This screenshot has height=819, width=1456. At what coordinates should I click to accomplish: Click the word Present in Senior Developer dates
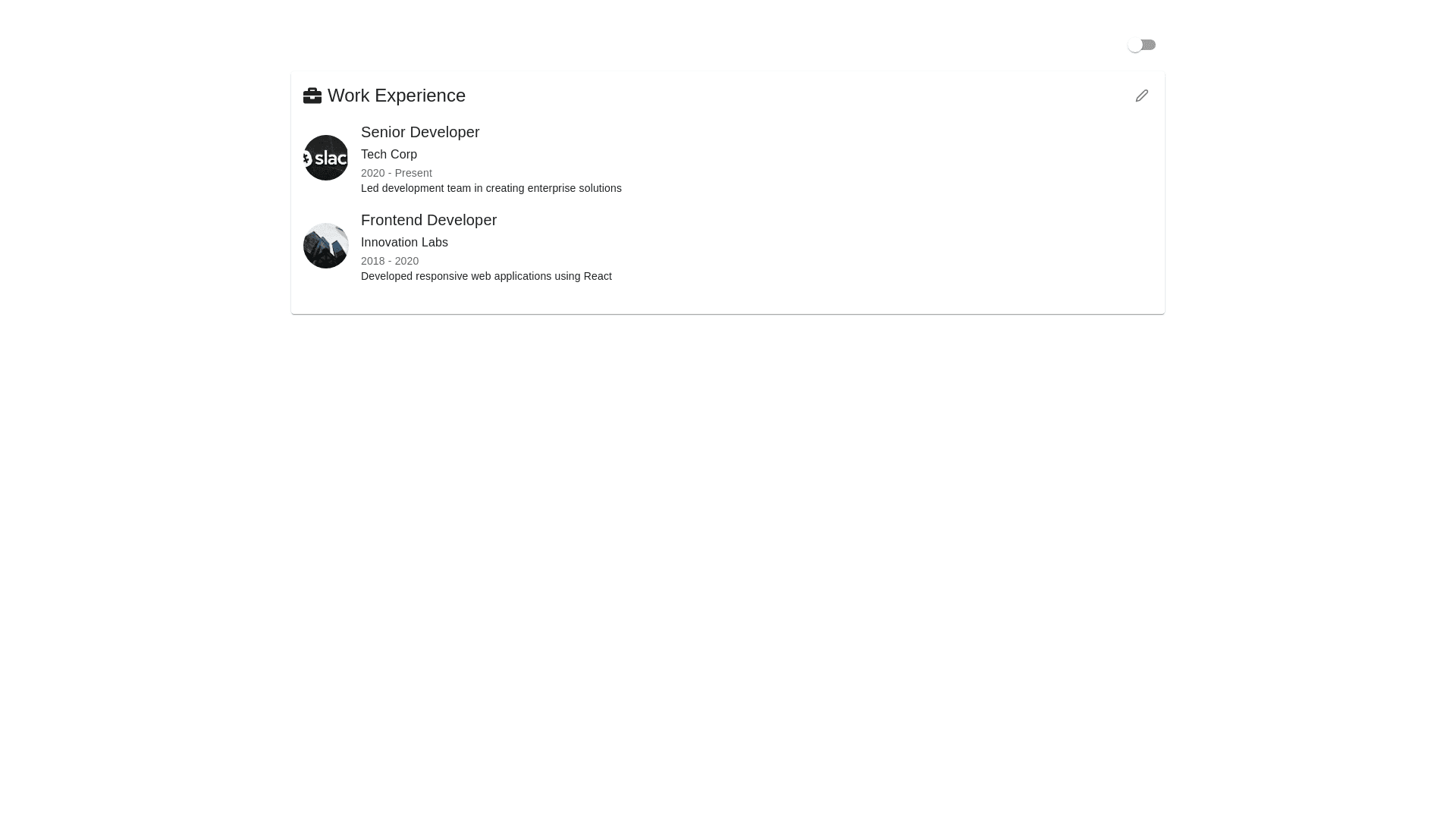(413, 173)
